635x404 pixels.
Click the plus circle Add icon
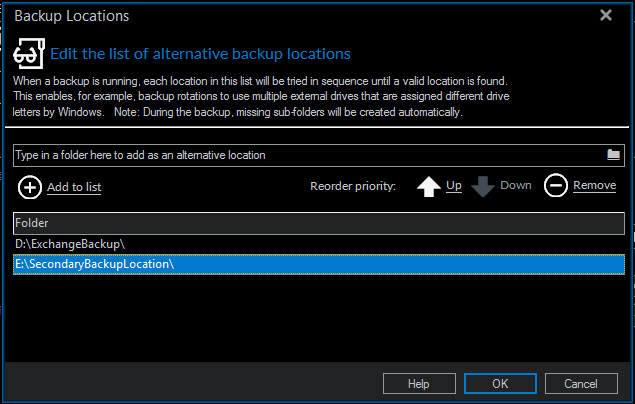pyautogui.click(x=29, y=186)
